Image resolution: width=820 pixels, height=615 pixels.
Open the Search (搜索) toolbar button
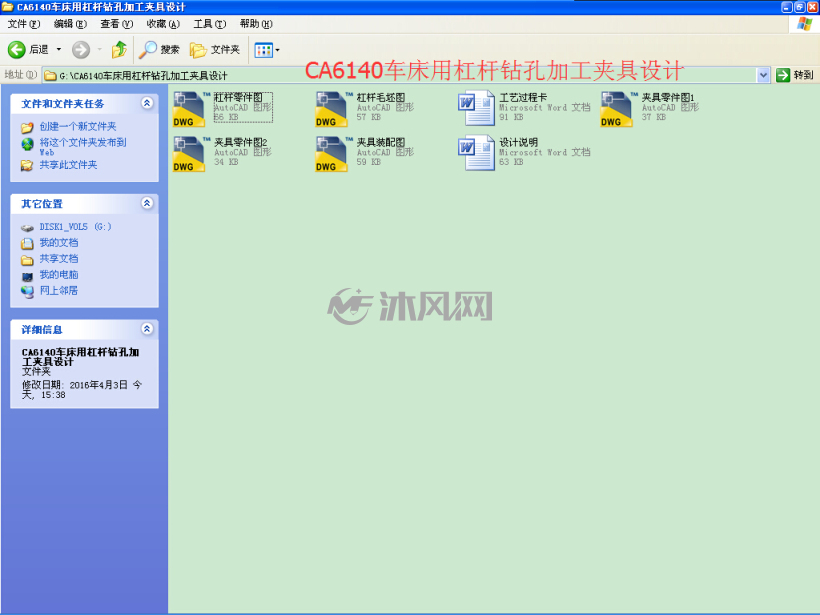pos(159,50)
